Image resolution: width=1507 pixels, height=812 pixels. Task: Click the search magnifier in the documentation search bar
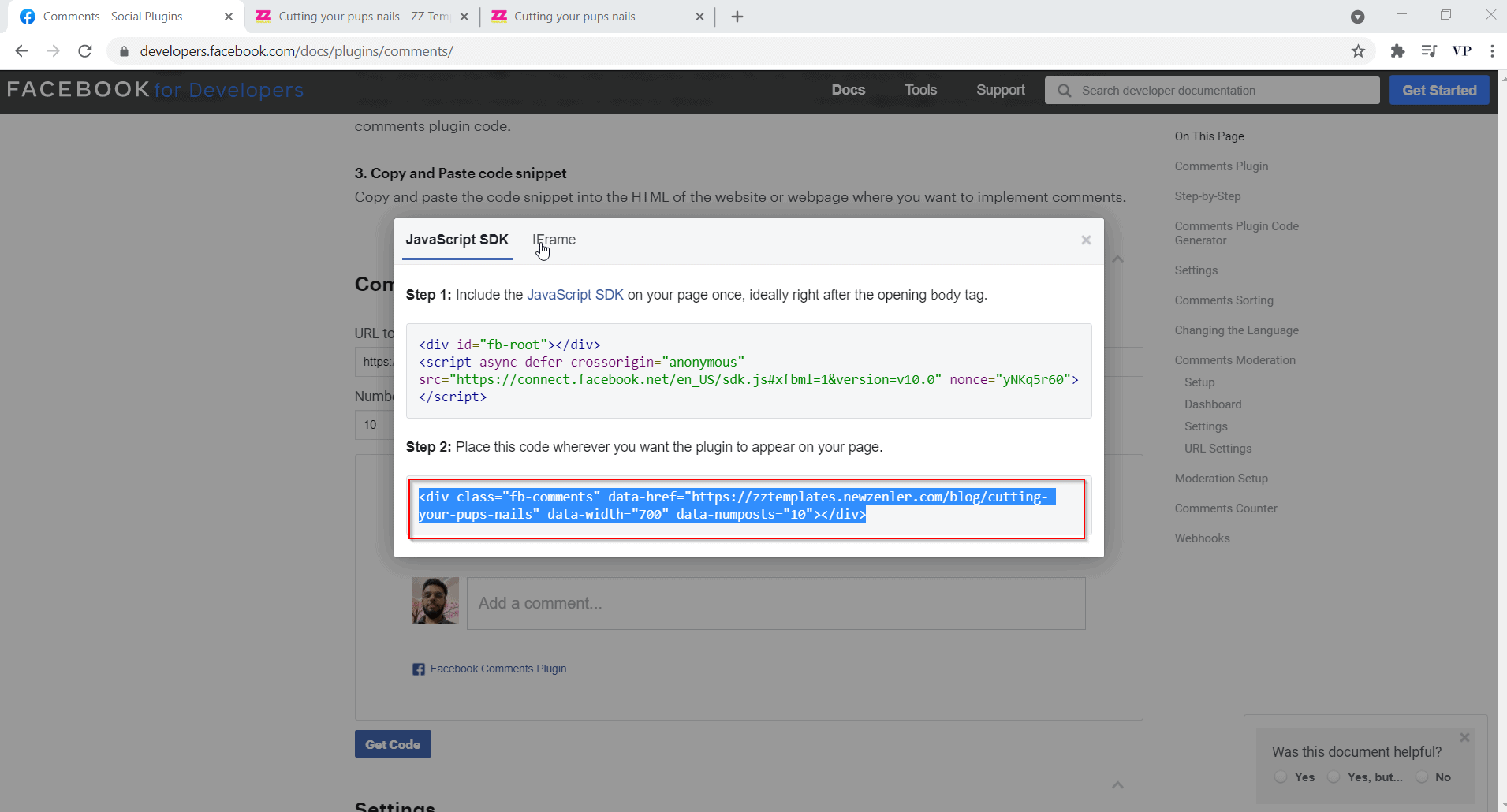click(1064, 90)
